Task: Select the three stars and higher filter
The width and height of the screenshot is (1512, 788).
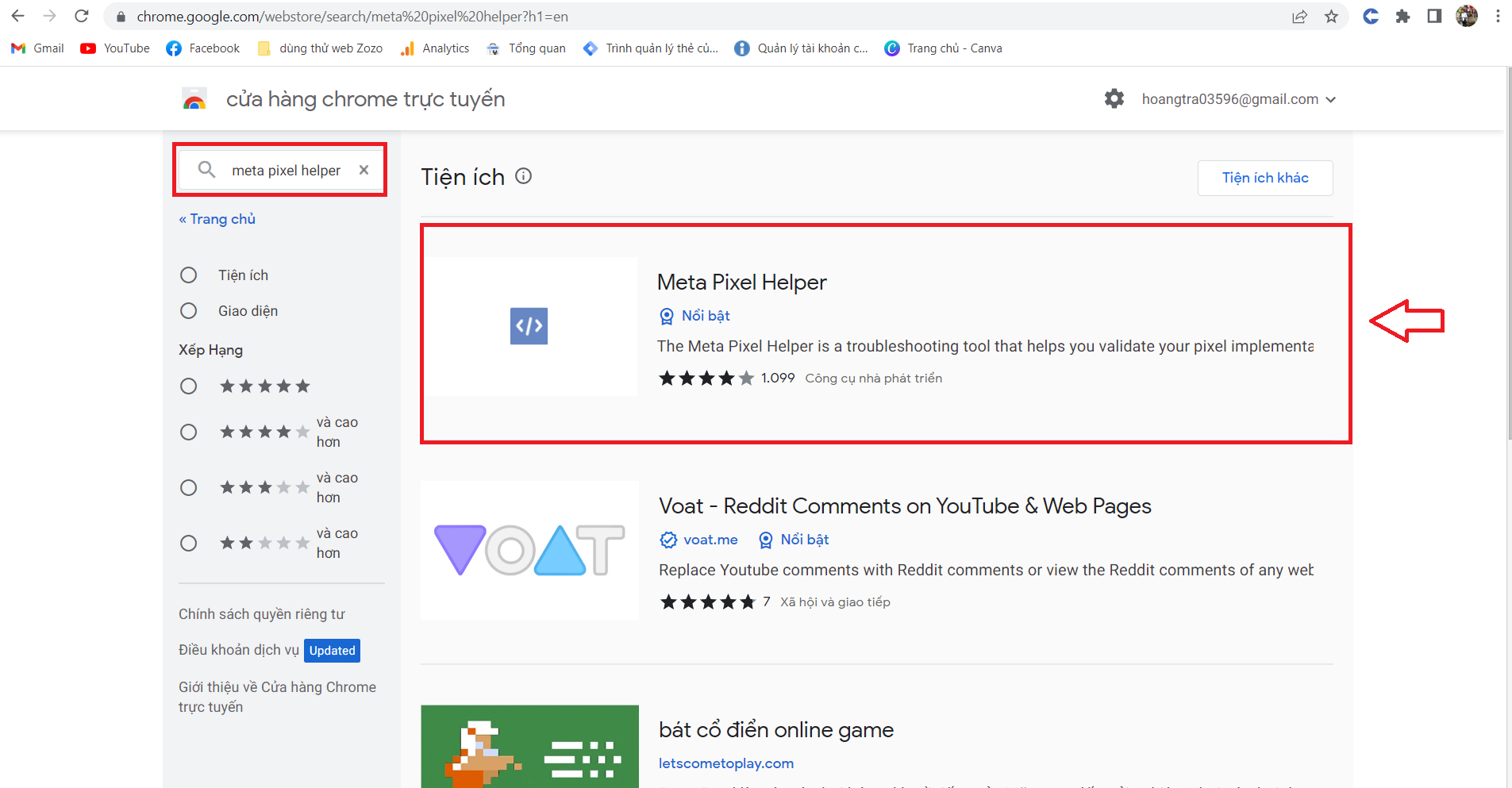Action: click(188, 487)
